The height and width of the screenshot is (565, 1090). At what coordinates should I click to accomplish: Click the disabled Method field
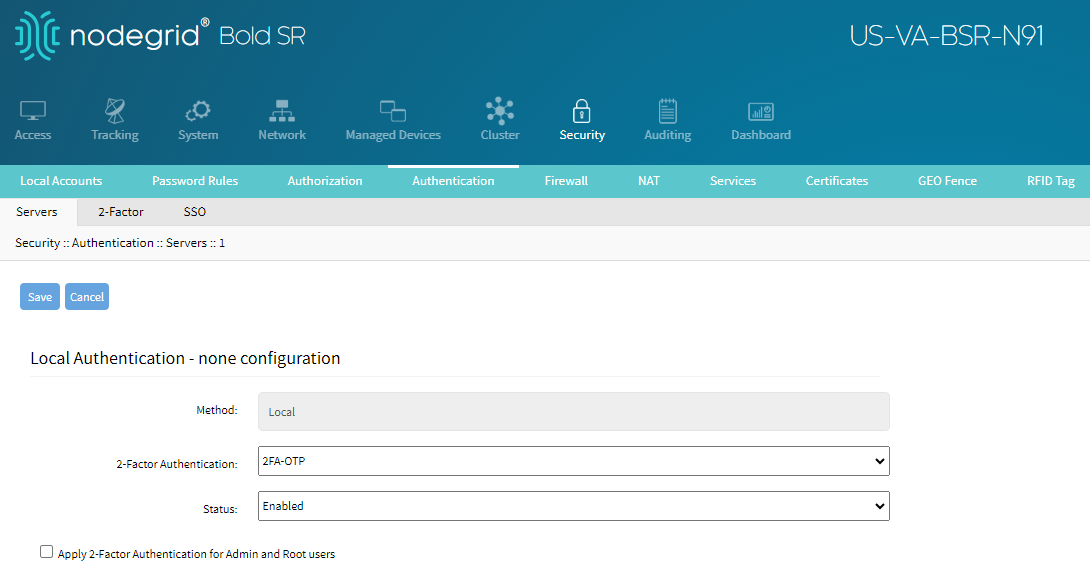coord(573,411)
